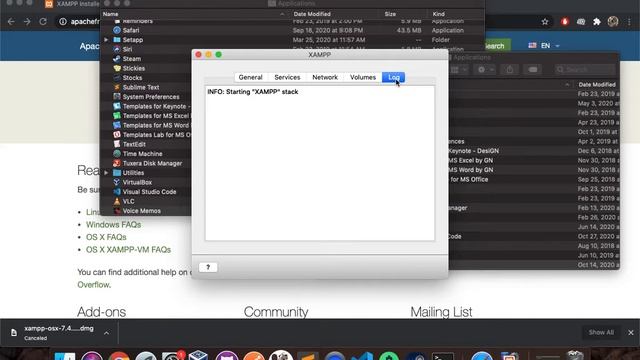Select the Steam app icon in Finder
640x360 pixels.
click(117, 59)
